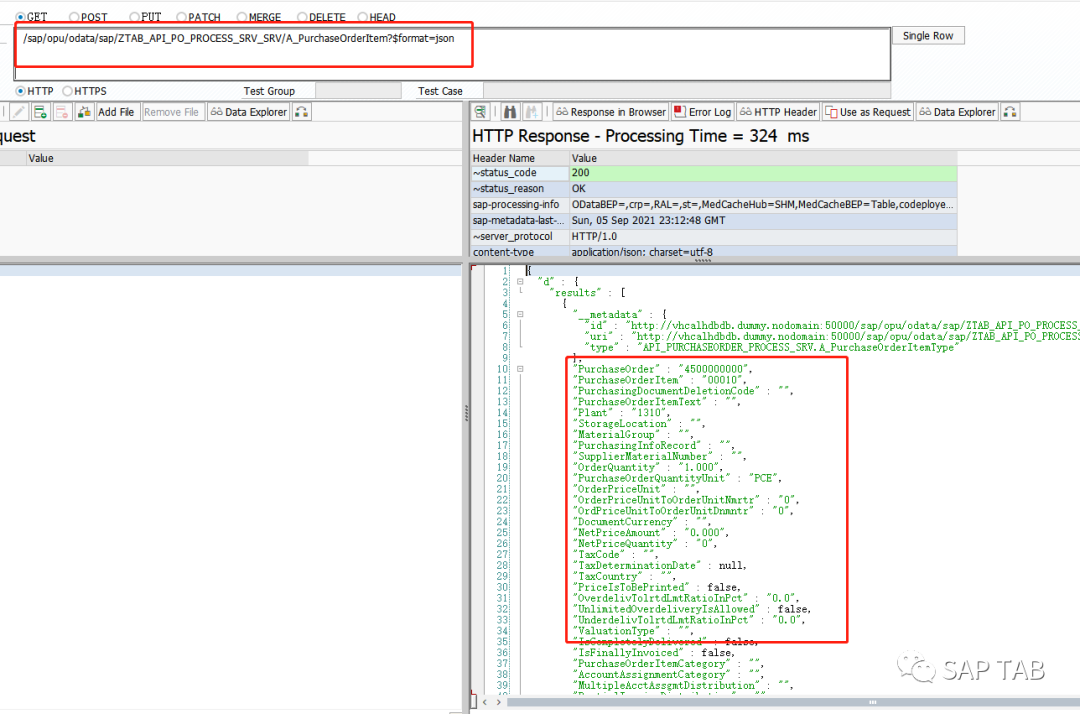Screen dimensions: 1080x714
Task: Click the icon left of Add File
Action: tap(84, 112)
